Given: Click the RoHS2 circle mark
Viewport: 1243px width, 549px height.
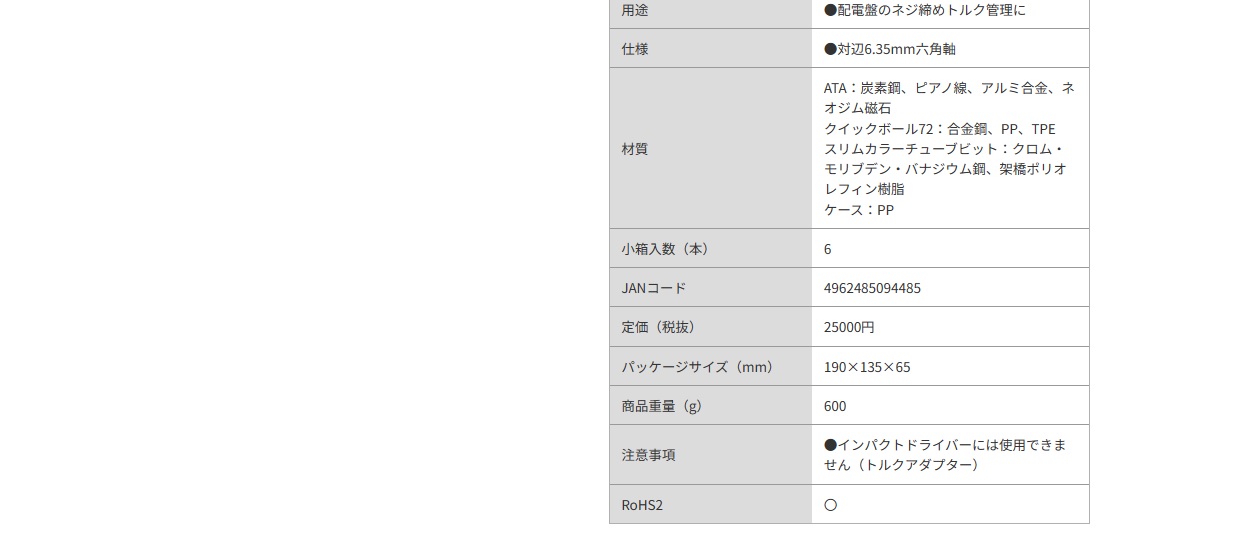Looking at the screenshot, I should pos(830,505).
